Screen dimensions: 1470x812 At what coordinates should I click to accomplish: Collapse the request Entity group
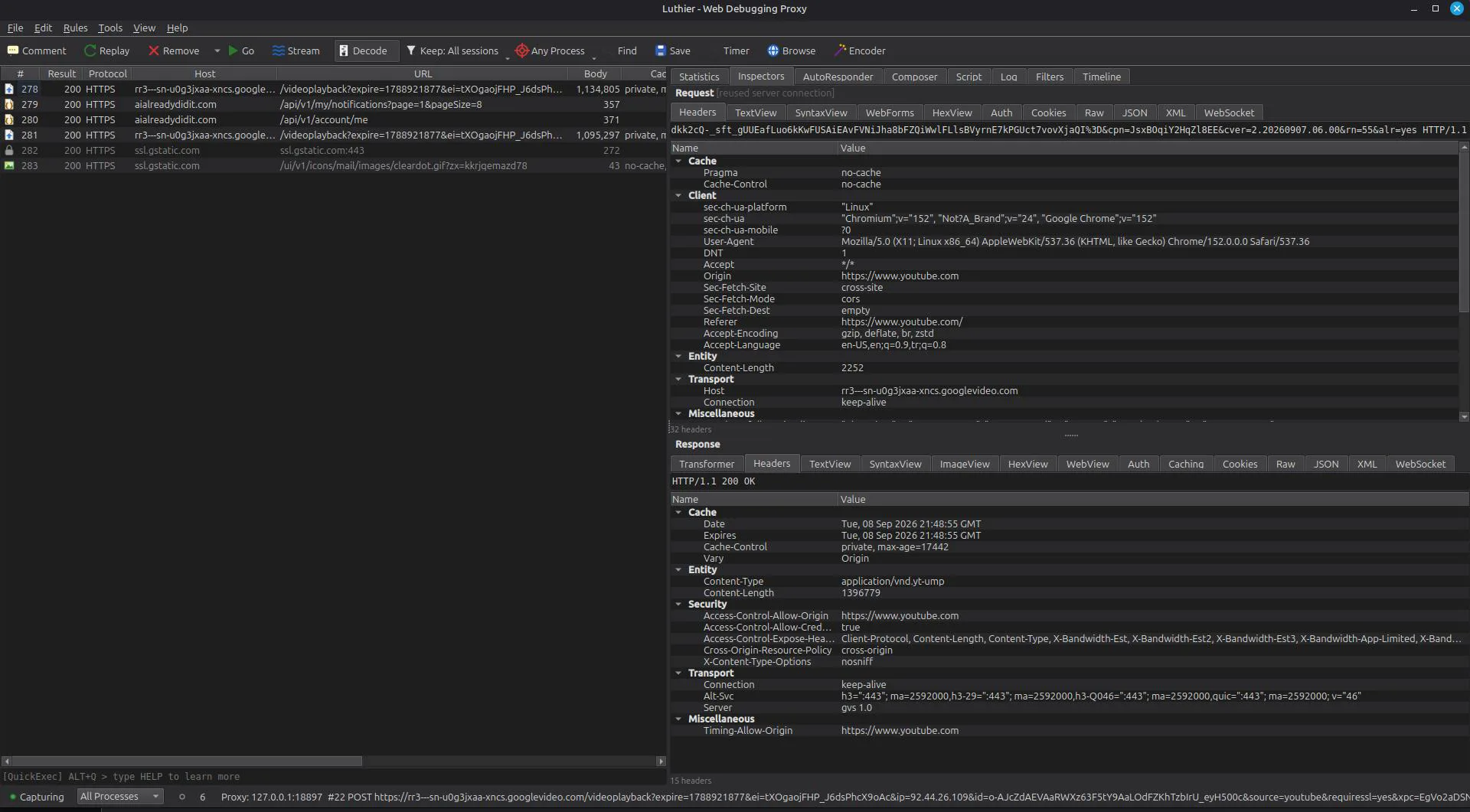point(678,356)
